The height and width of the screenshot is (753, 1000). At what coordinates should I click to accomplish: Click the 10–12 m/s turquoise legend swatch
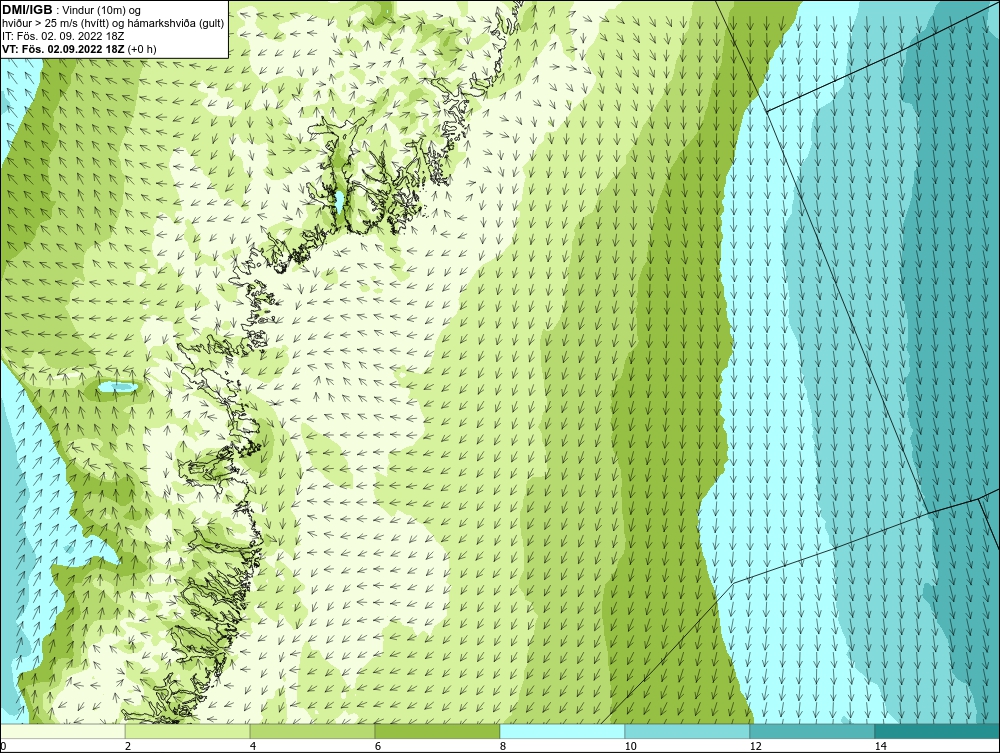point(688,731)
